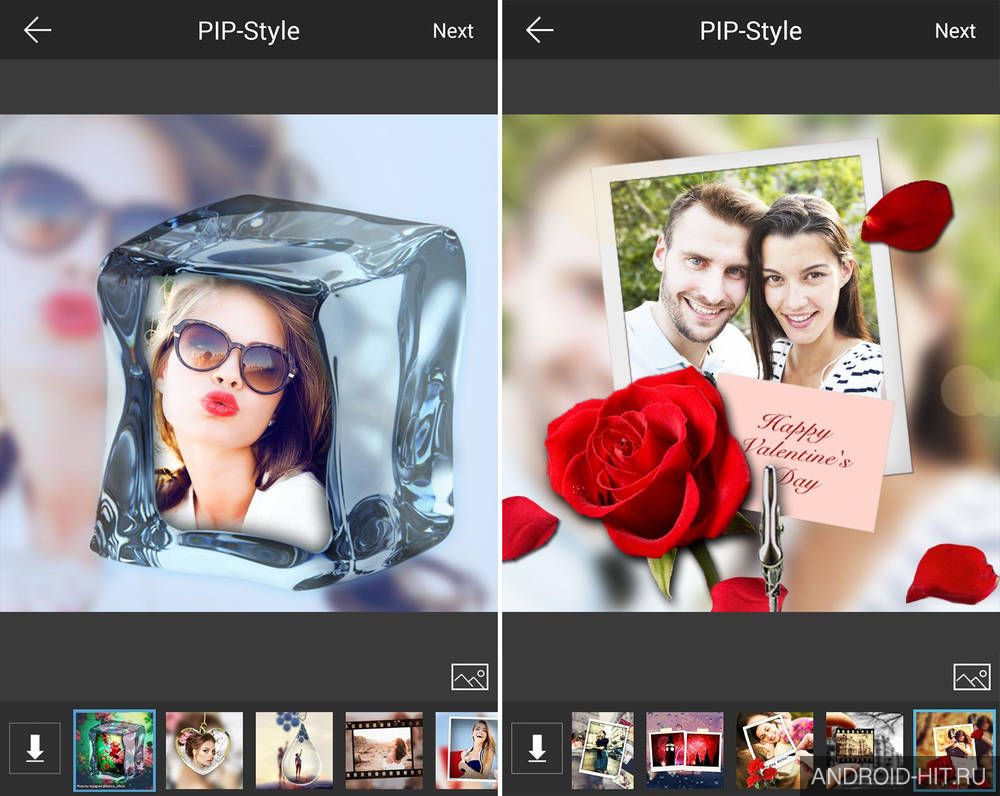Select the ice cube frame thumbnail
The height and width of the screenshot is (796, 1000).
[115, 750]
